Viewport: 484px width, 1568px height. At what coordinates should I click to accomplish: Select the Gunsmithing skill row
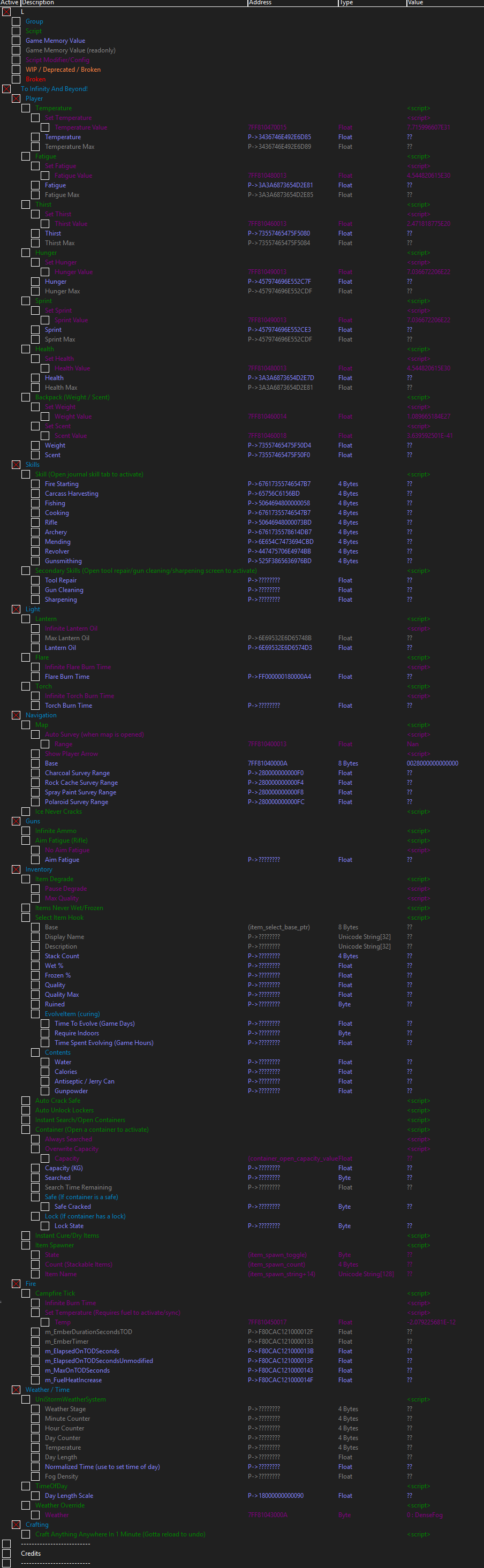[x=63, y=561]
